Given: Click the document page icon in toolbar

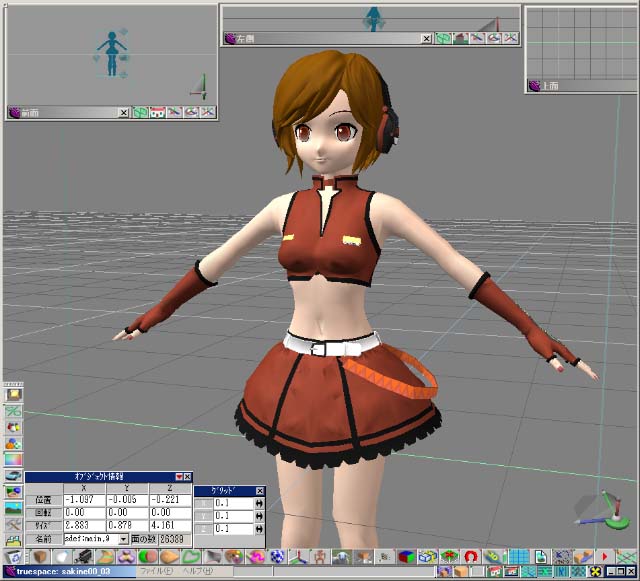Looking at the screenshot, I should pos(541,557).
